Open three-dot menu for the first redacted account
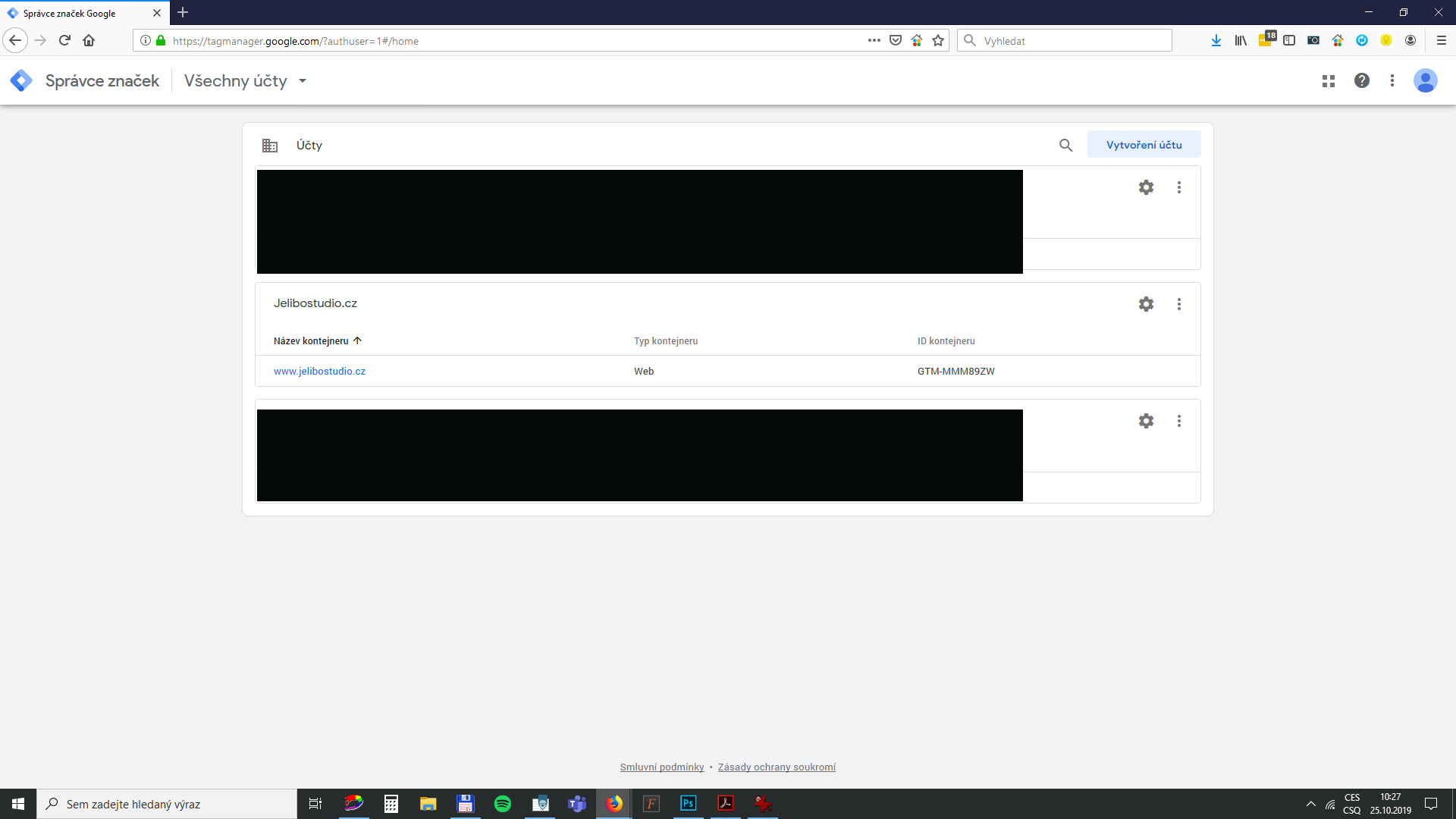The width and height of the screenshot is (1456, 819). (x=1179, y=187)
